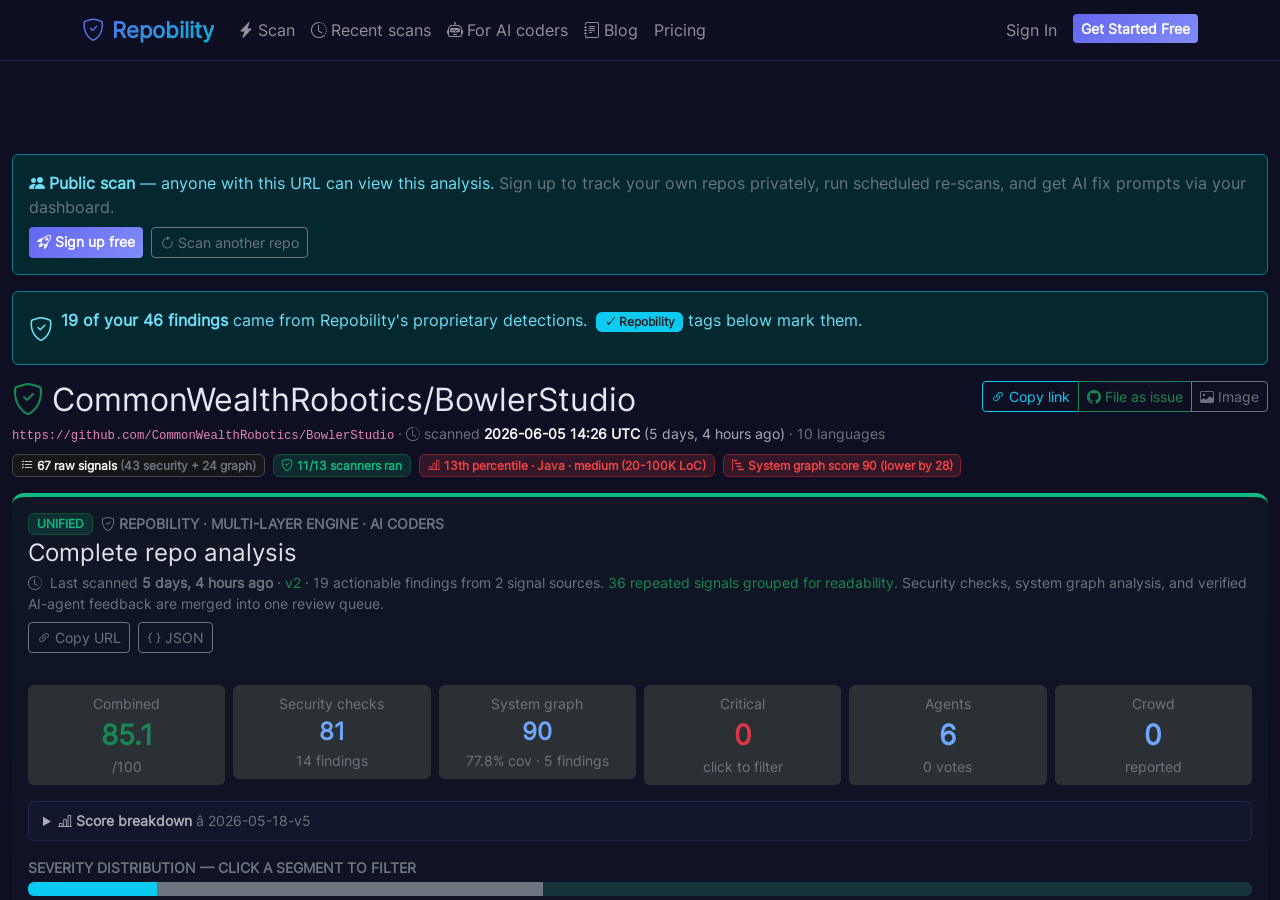Click Copy link button
Screen dimensions: 1280x900
[1030, 397]
